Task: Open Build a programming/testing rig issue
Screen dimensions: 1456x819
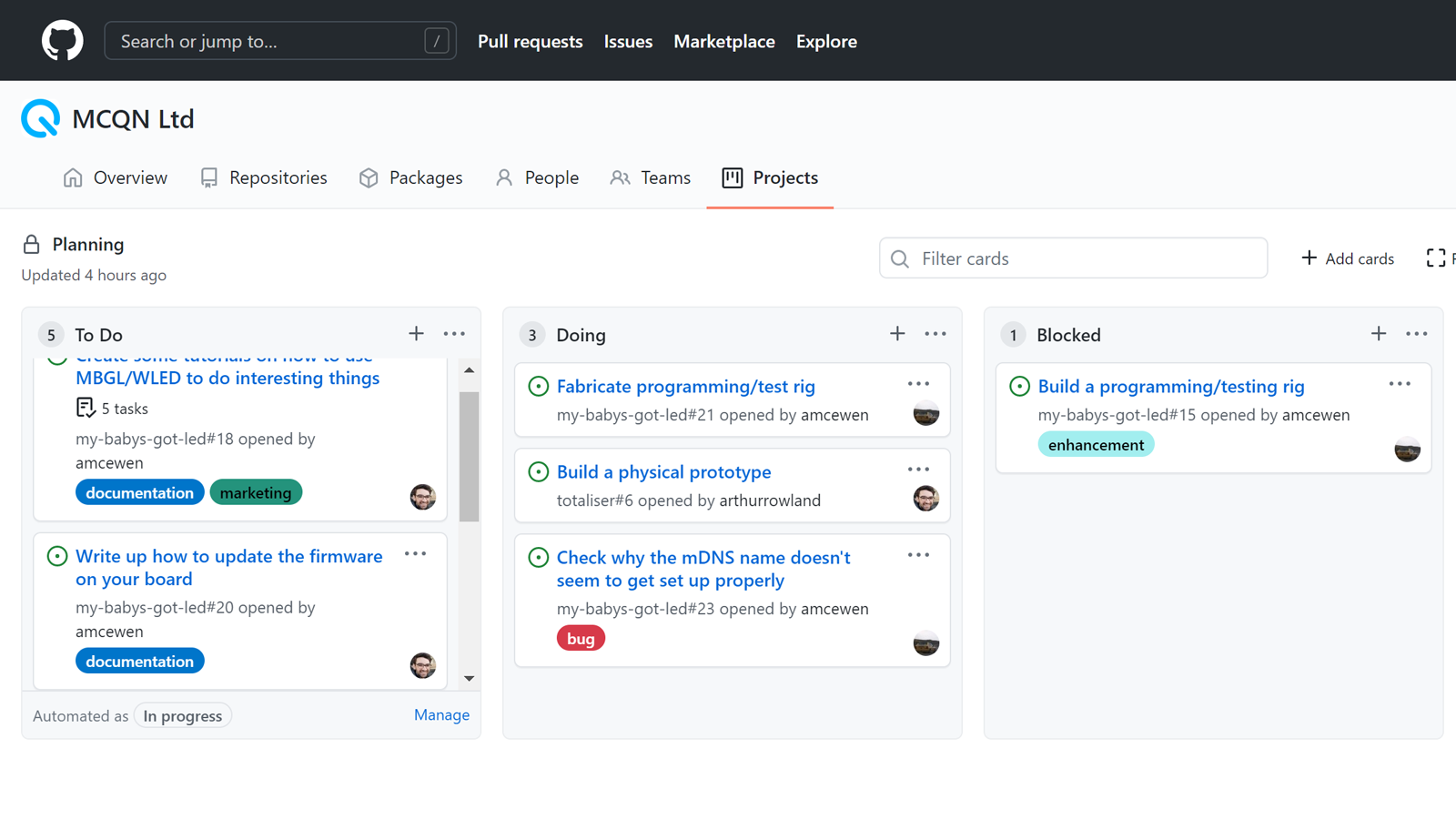Action: (1171, 386)
